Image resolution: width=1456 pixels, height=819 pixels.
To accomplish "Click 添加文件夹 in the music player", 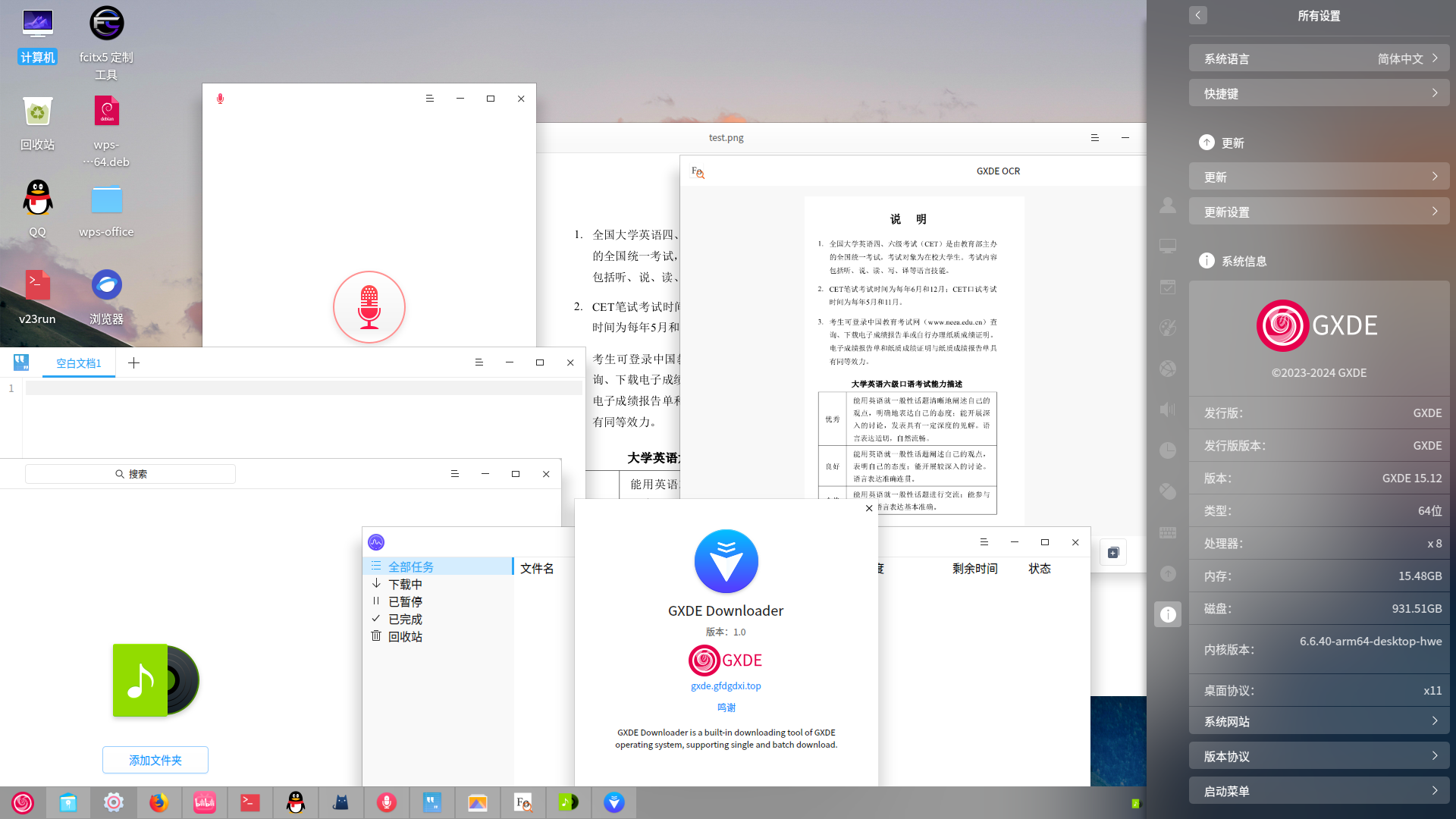I will click(x=155, y=760).
